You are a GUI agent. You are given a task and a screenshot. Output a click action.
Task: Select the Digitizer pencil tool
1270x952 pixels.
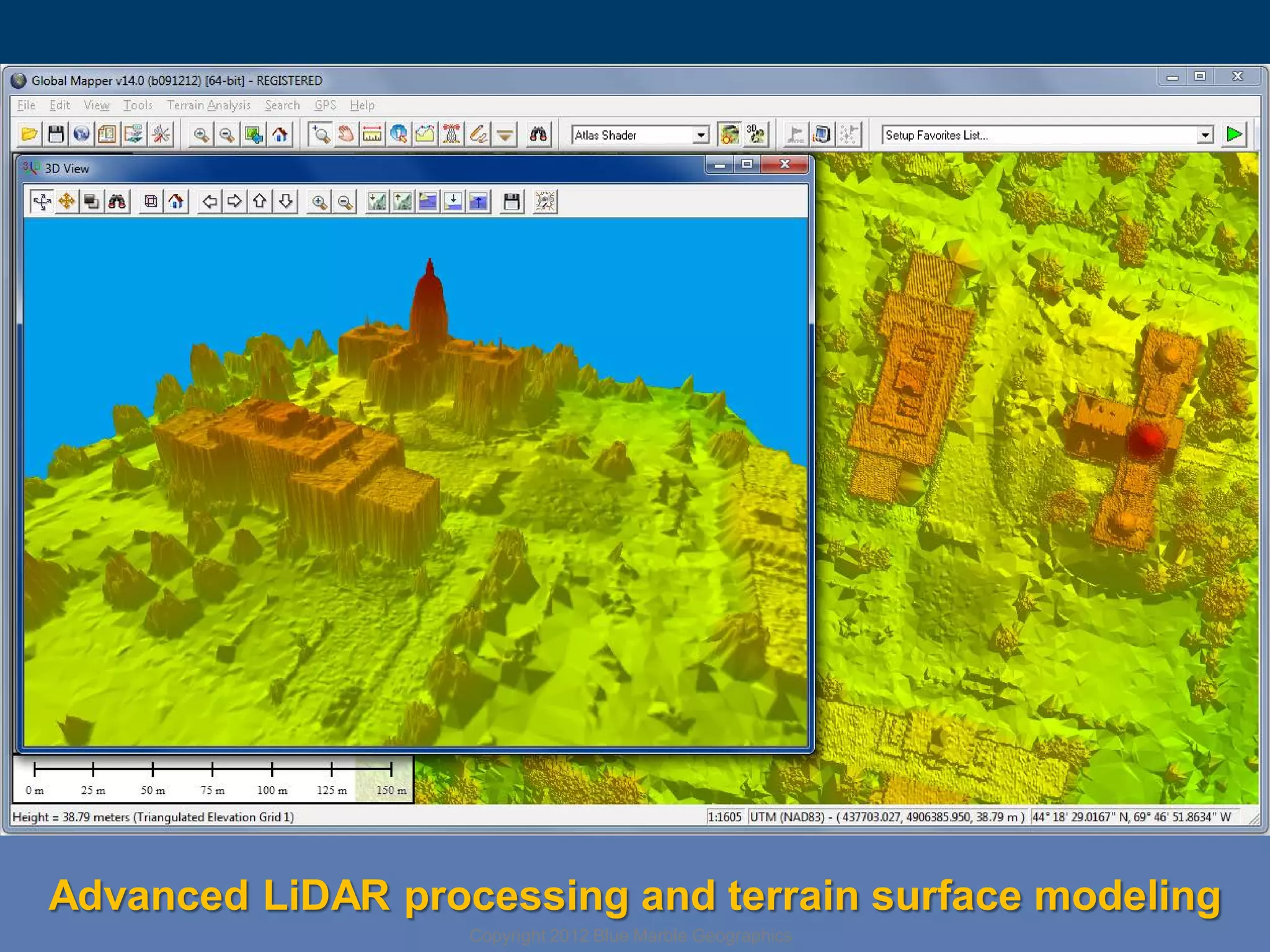point(478,134)
